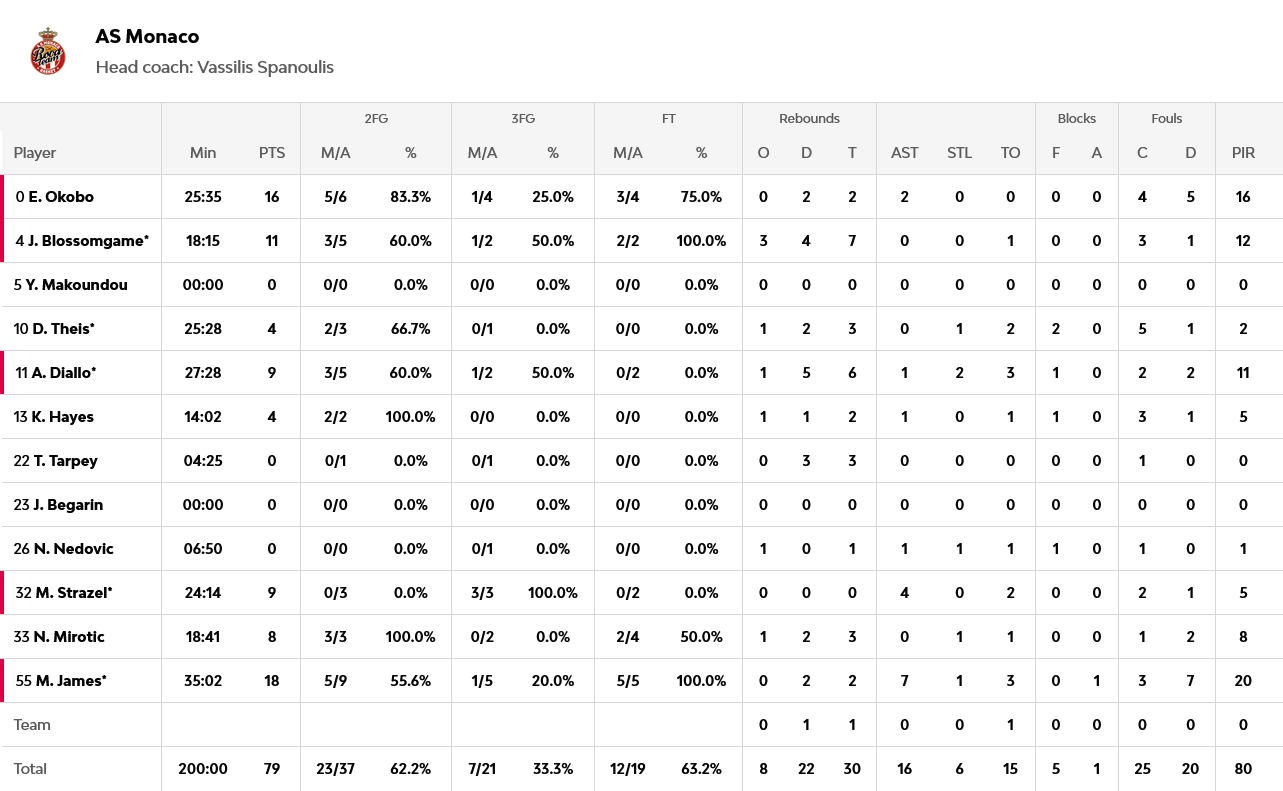Open D. Theis player link

(x=62, y=329)
